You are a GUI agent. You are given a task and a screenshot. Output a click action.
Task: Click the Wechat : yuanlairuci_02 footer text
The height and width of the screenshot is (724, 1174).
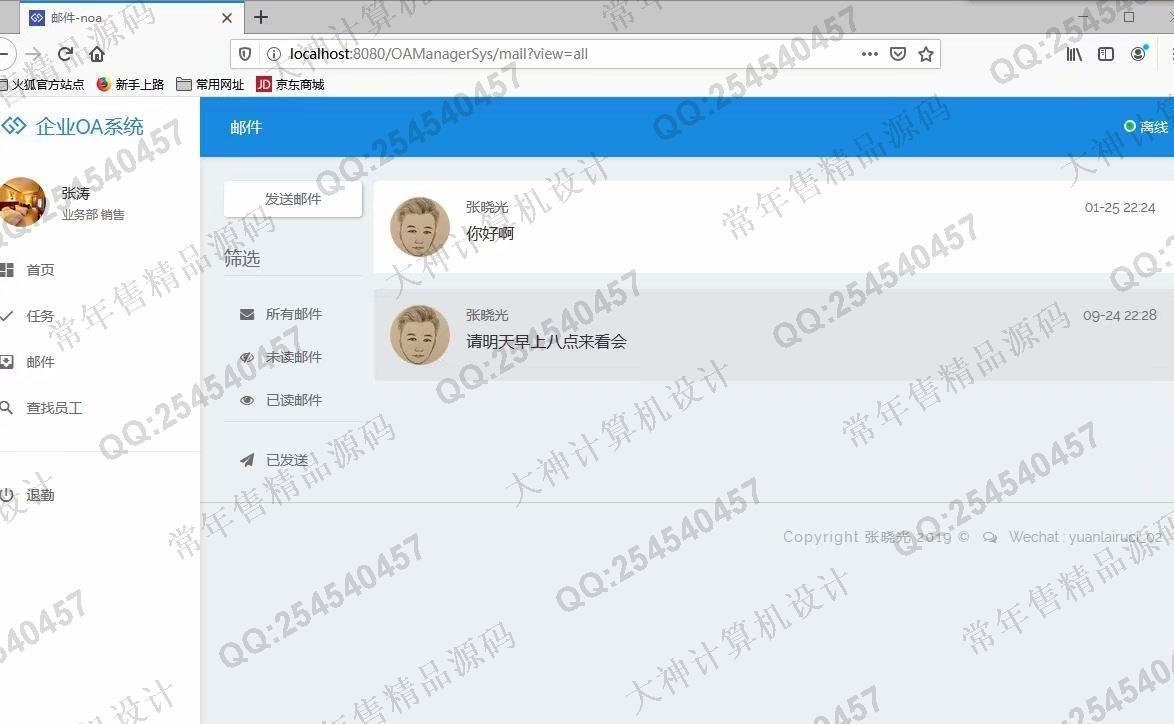[x=1086, y=537]
